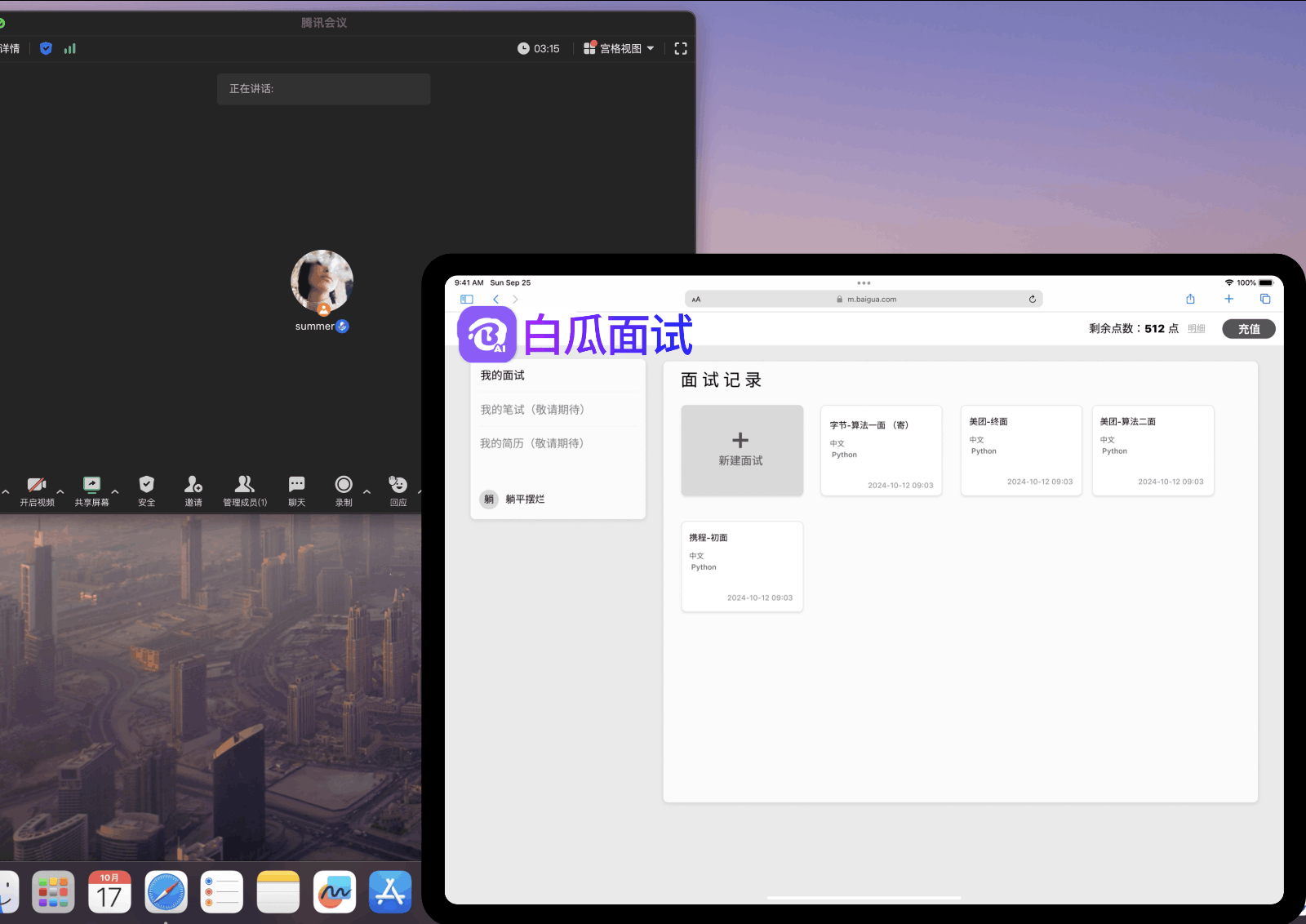Image resolution: width=1306 pixels, height=924 pixels.
Task: Reload the page with the refresh icon
Action: click(1033, 300)
